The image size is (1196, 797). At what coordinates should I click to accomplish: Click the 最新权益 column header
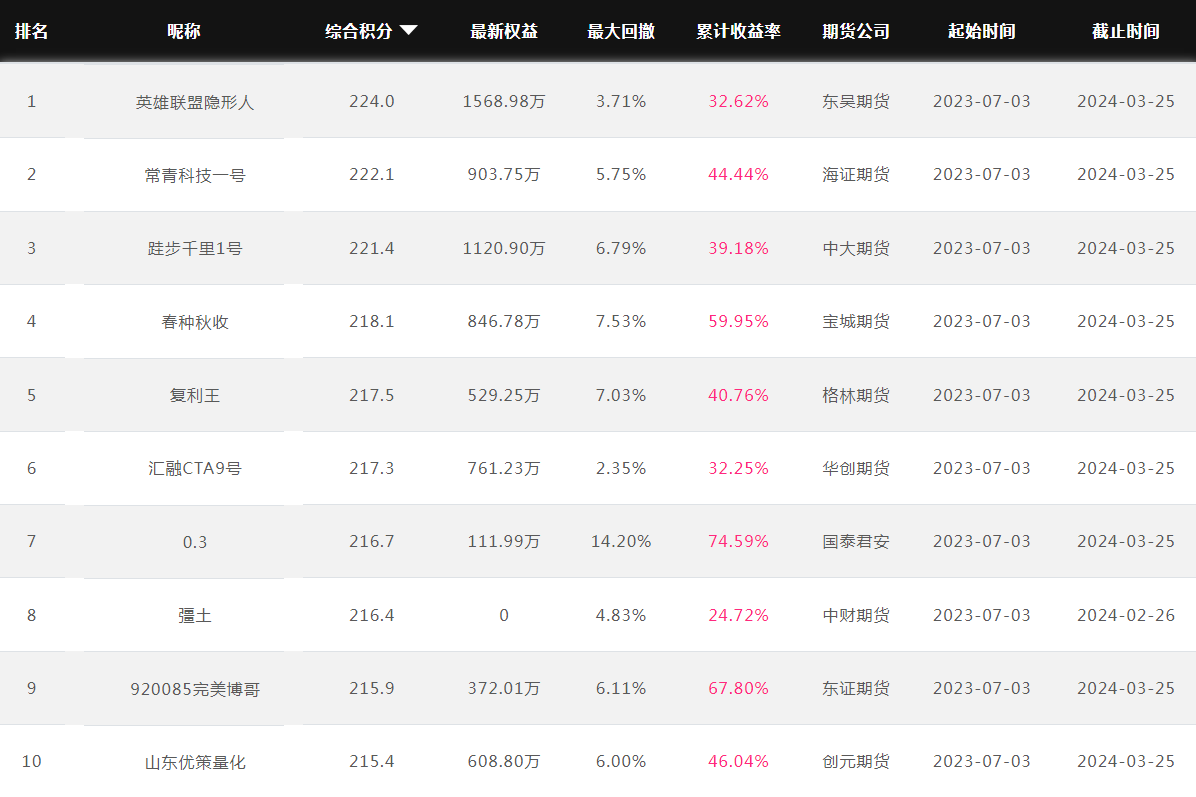click(x=504, y=31)
